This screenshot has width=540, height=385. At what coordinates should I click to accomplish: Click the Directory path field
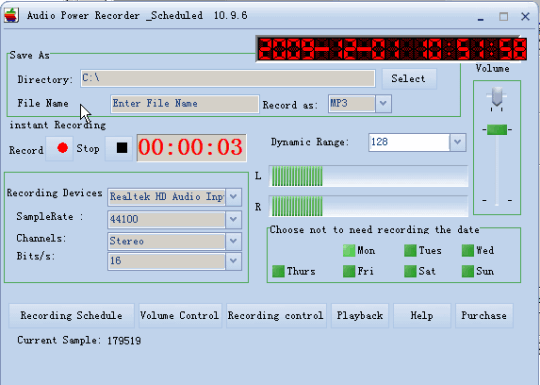pos(228,79)
